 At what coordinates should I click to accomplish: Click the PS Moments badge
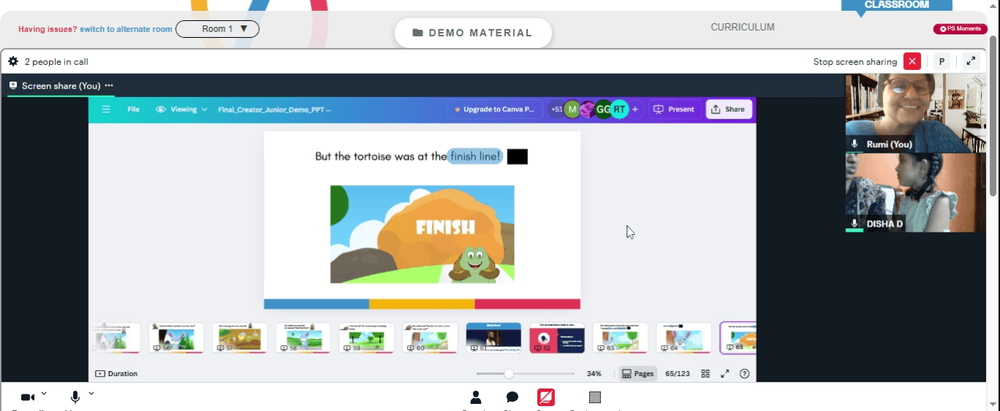960,29
